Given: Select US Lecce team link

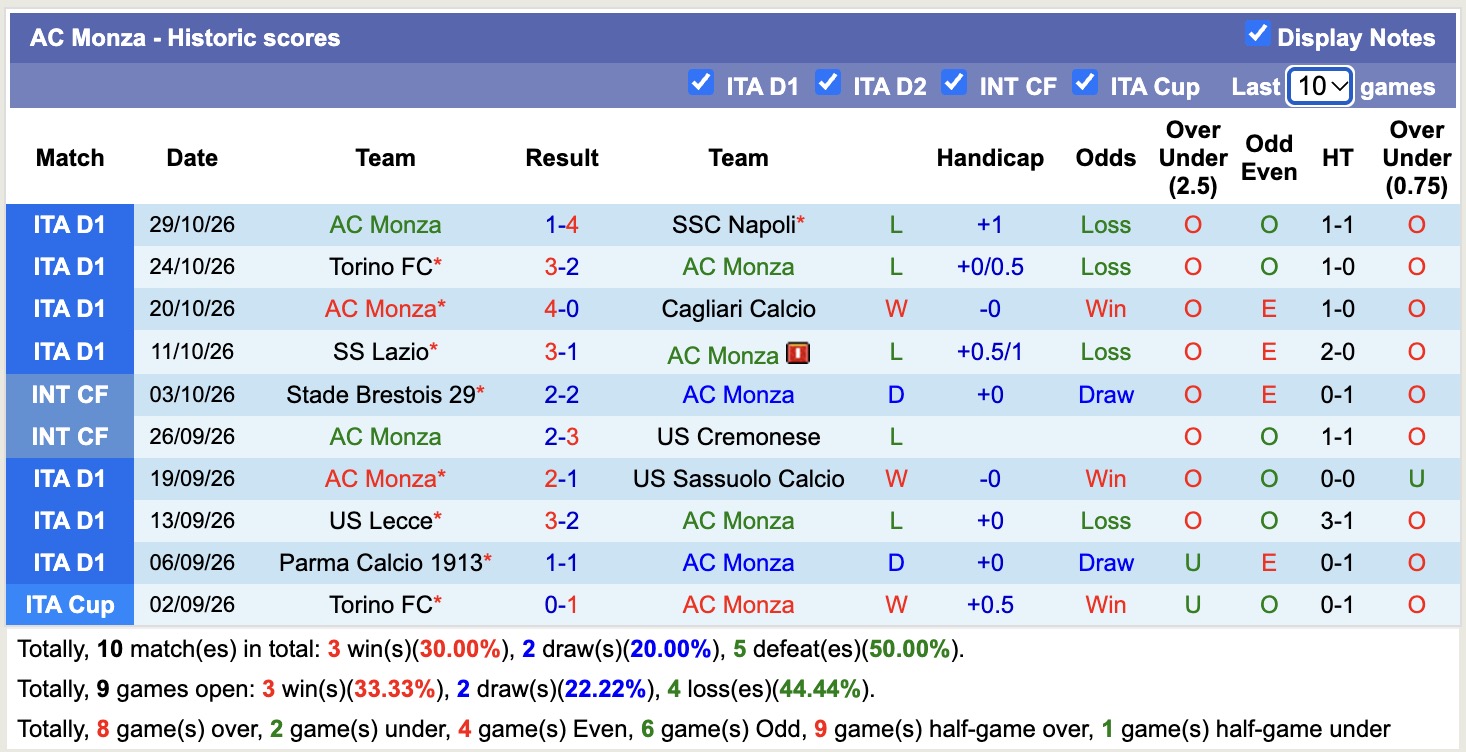Looking at the screenshot, I should (x=381, y=521).
